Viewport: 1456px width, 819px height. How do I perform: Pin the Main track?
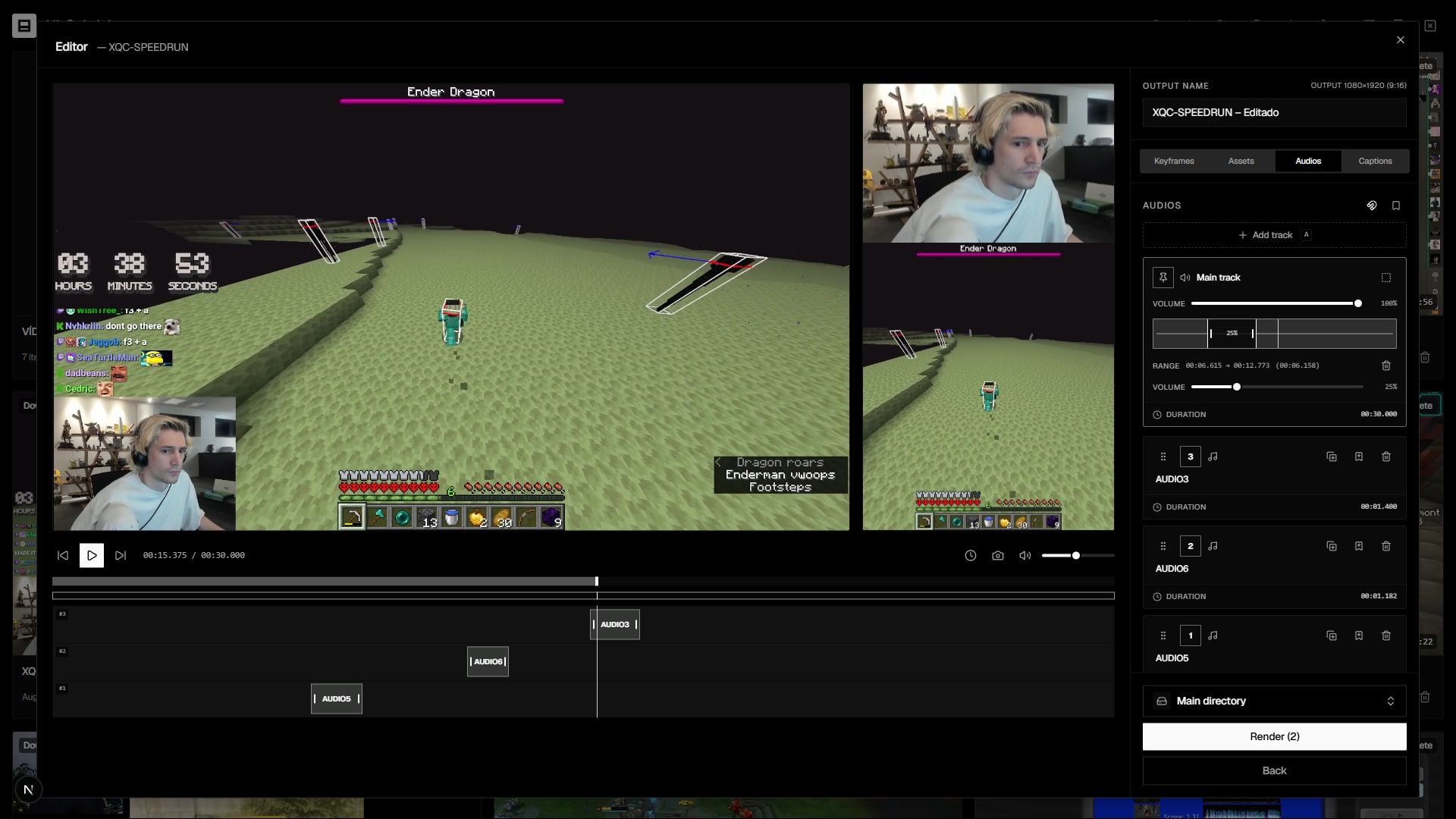pos(1163,278)
